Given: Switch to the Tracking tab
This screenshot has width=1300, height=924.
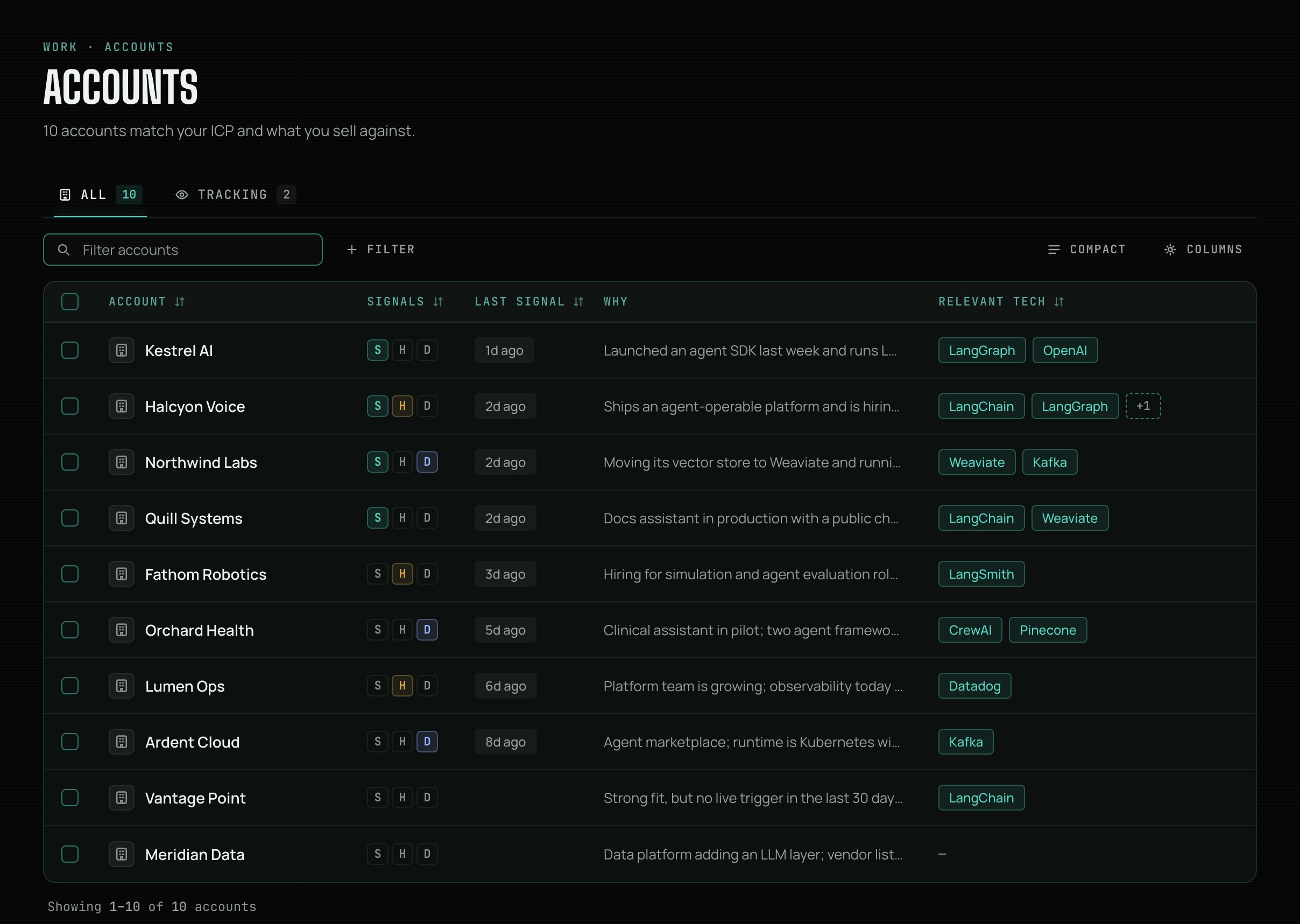Looking at the screenshot, I should tap(236, 195).
